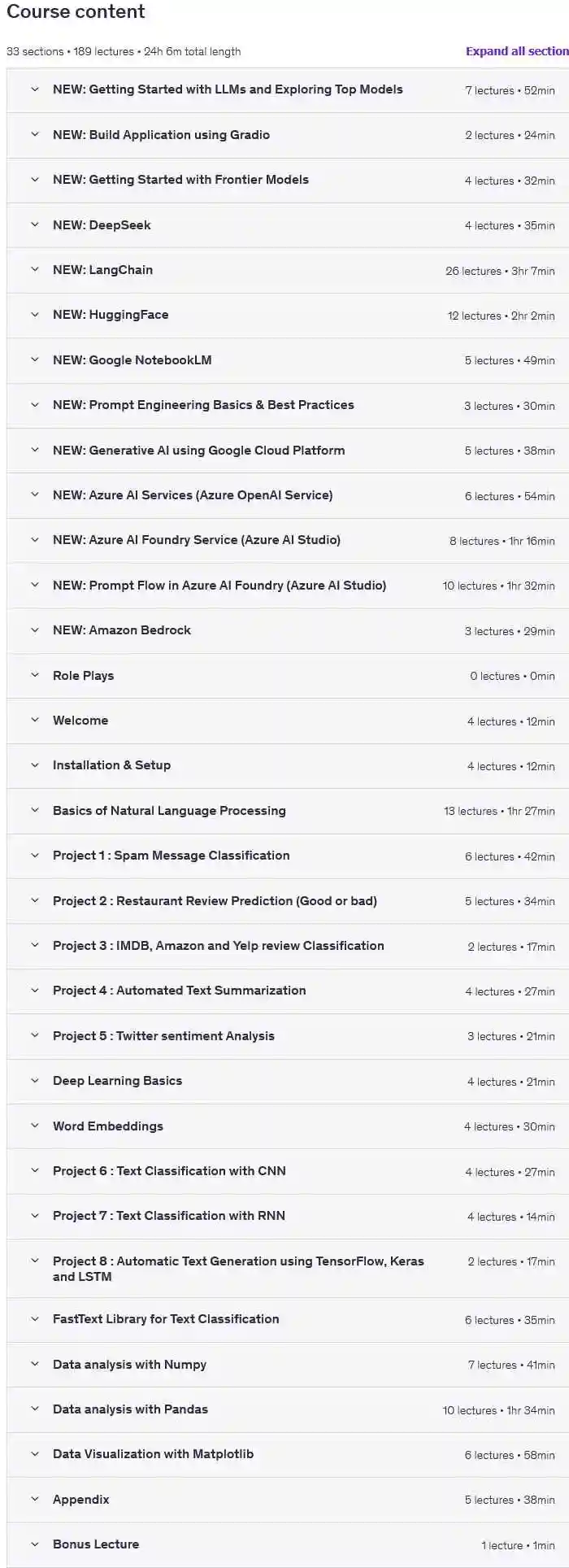Click Data Visualization with Matplotlib title
569x1568 pixels.
(153, 1454)
